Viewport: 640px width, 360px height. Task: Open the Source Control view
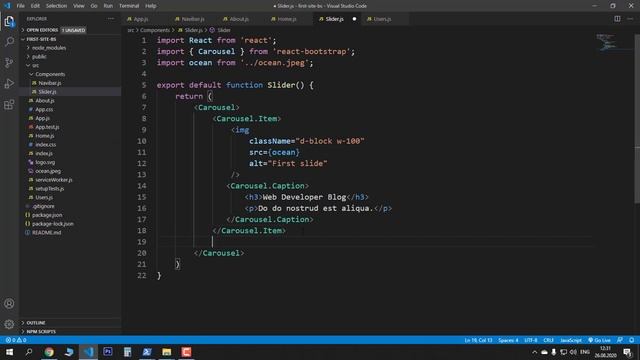coord(9,62)
